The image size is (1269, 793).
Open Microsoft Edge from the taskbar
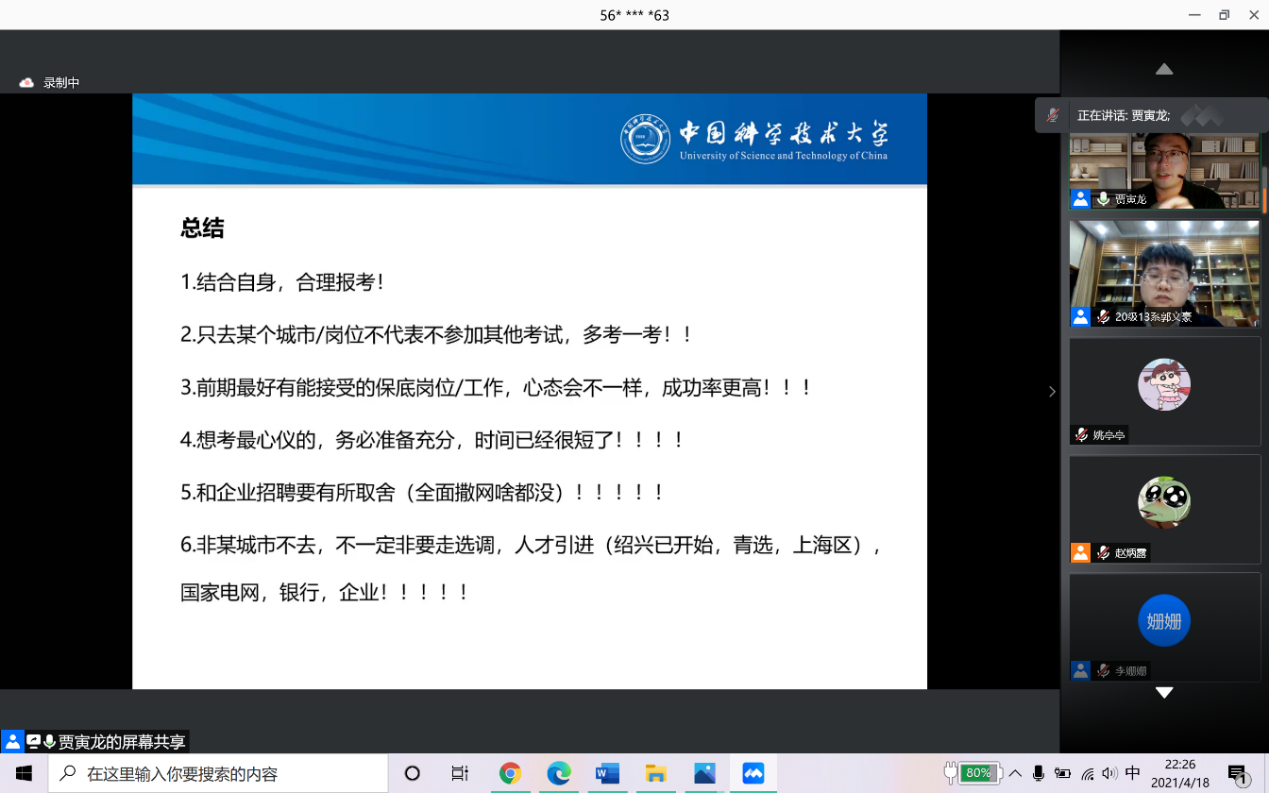558,773
